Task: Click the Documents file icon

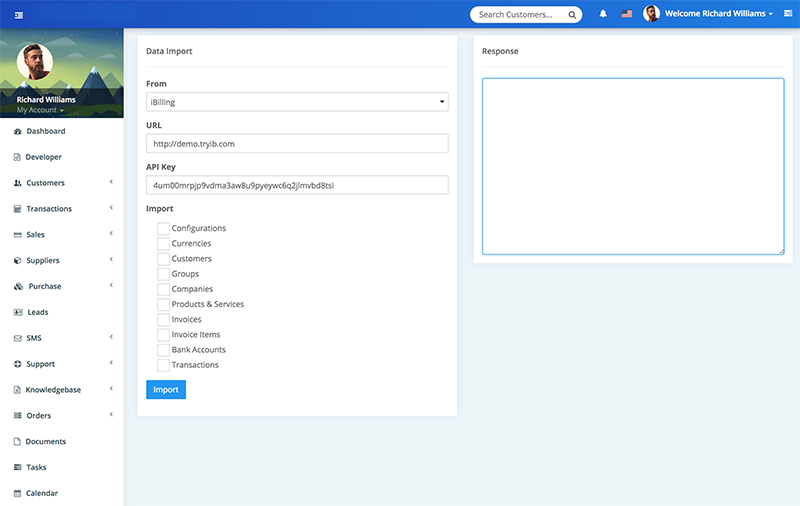Action: pos(17,441)
